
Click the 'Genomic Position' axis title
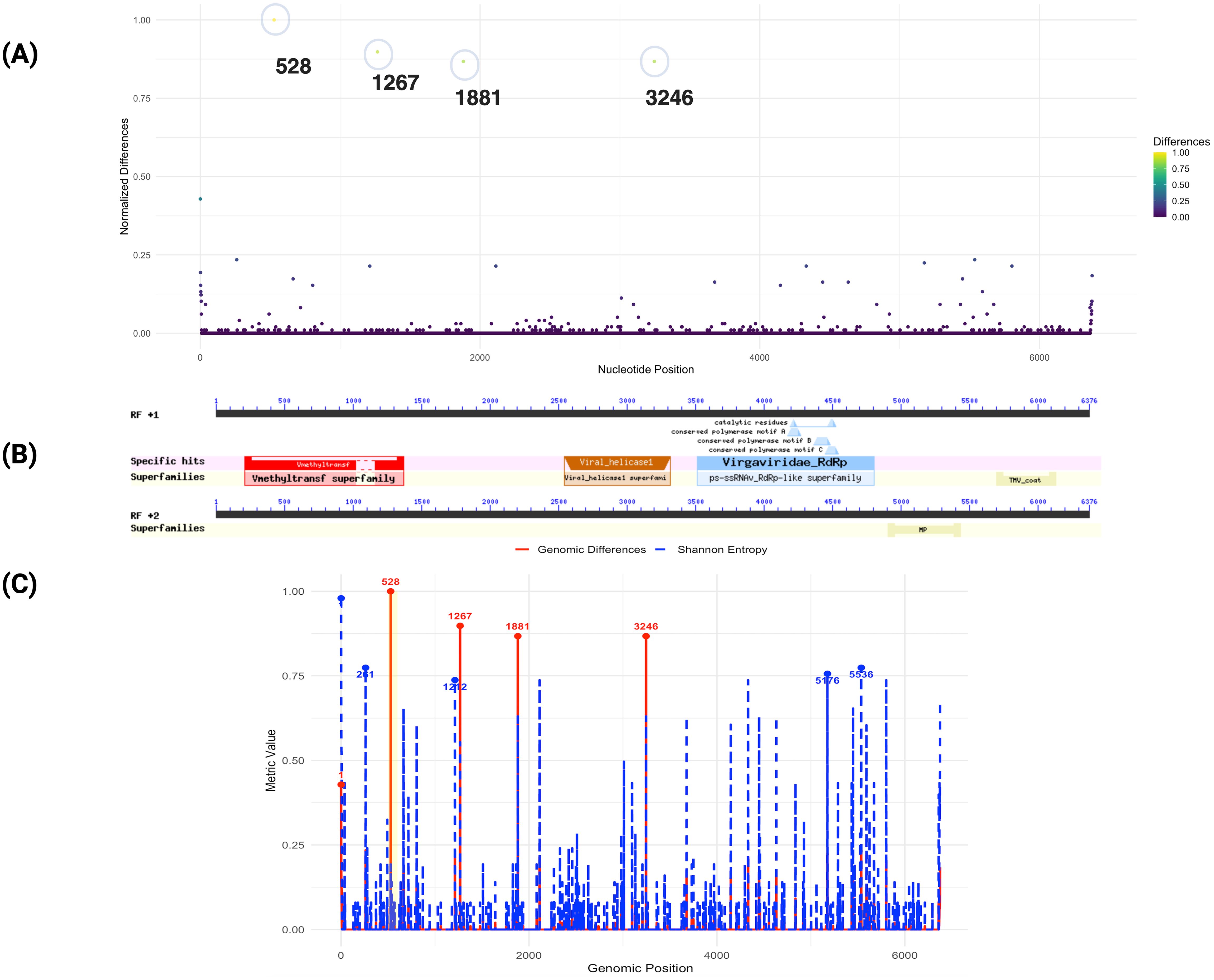pyautogui.click(x=640, y=969)
